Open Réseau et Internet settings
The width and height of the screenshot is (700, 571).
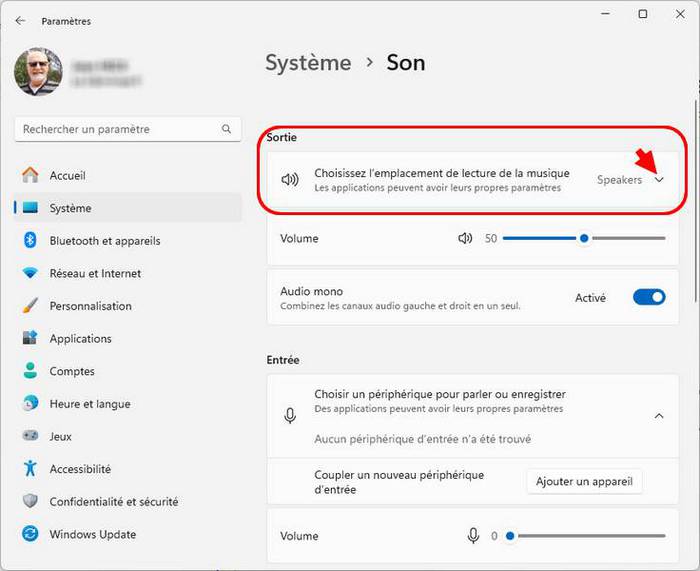pos(128,273)
